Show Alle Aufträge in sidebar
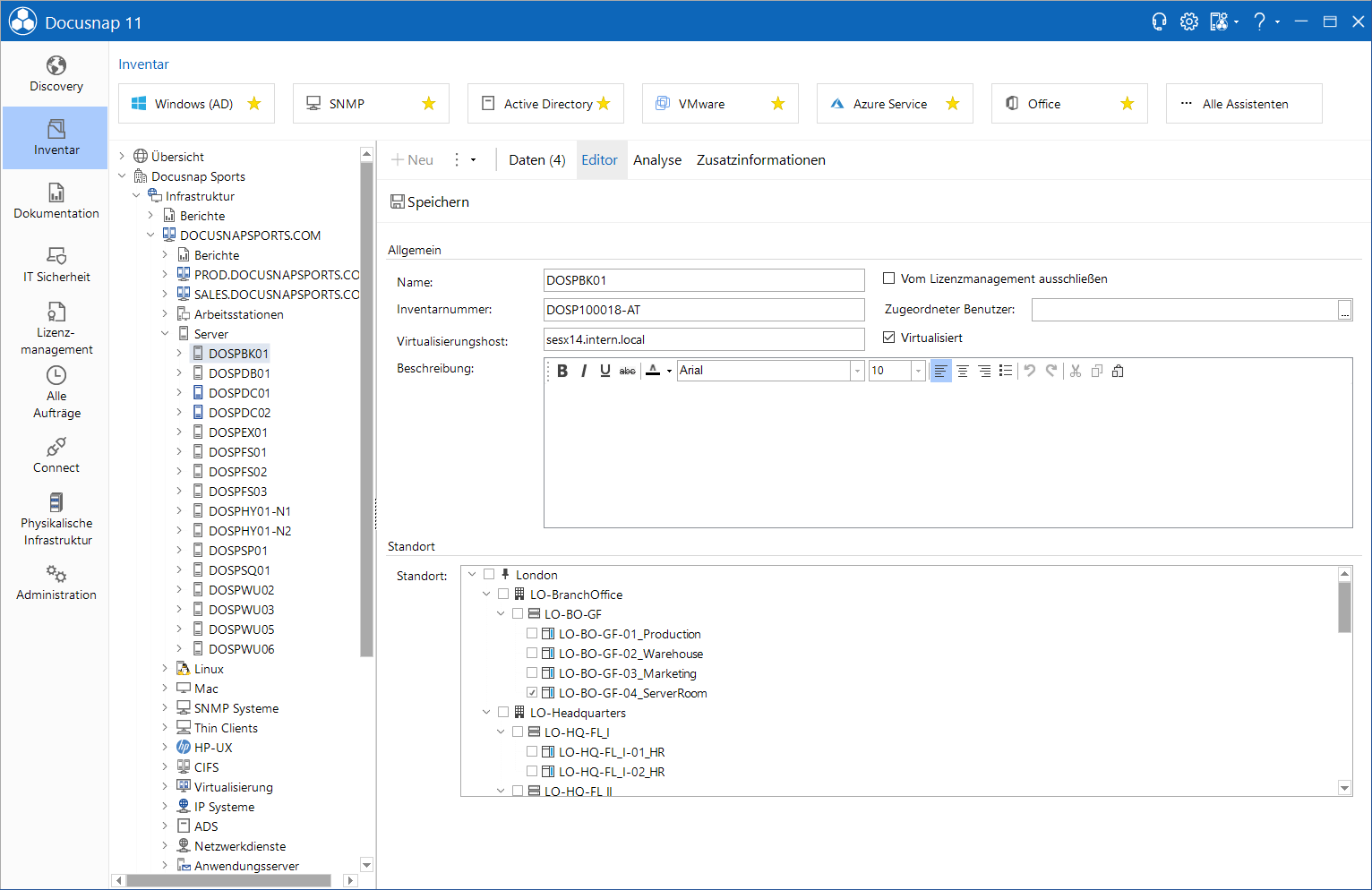1372x890 pixels. click(x=56, y=392)
